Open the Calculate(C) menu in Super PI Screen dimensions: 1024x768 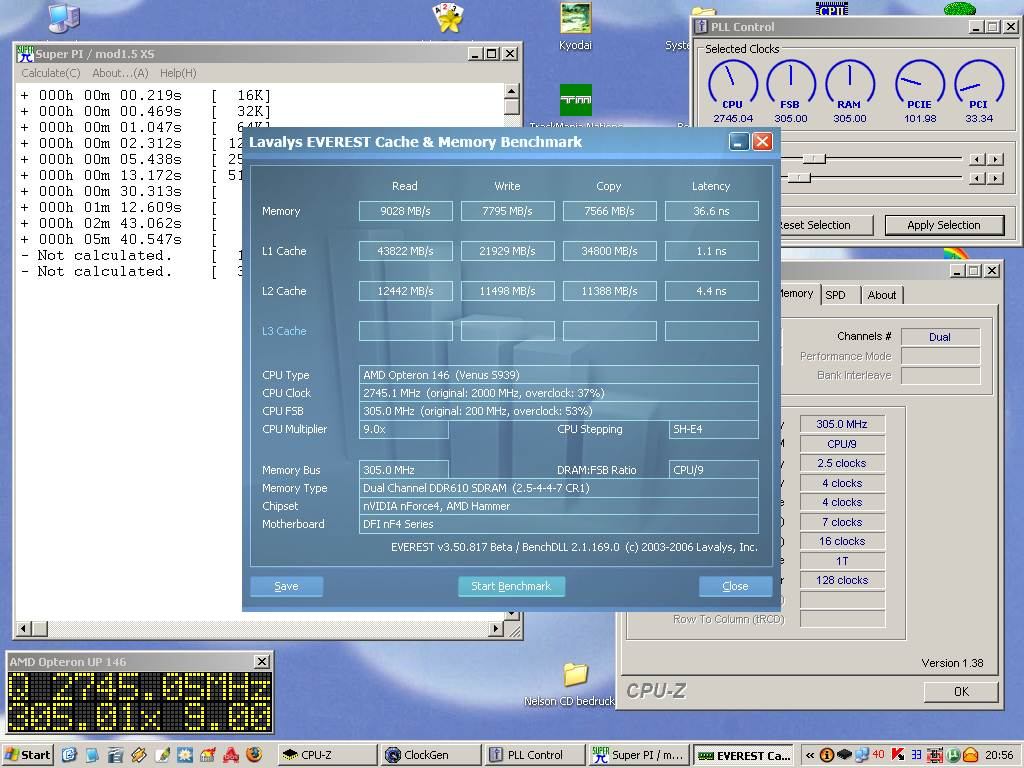51,73
